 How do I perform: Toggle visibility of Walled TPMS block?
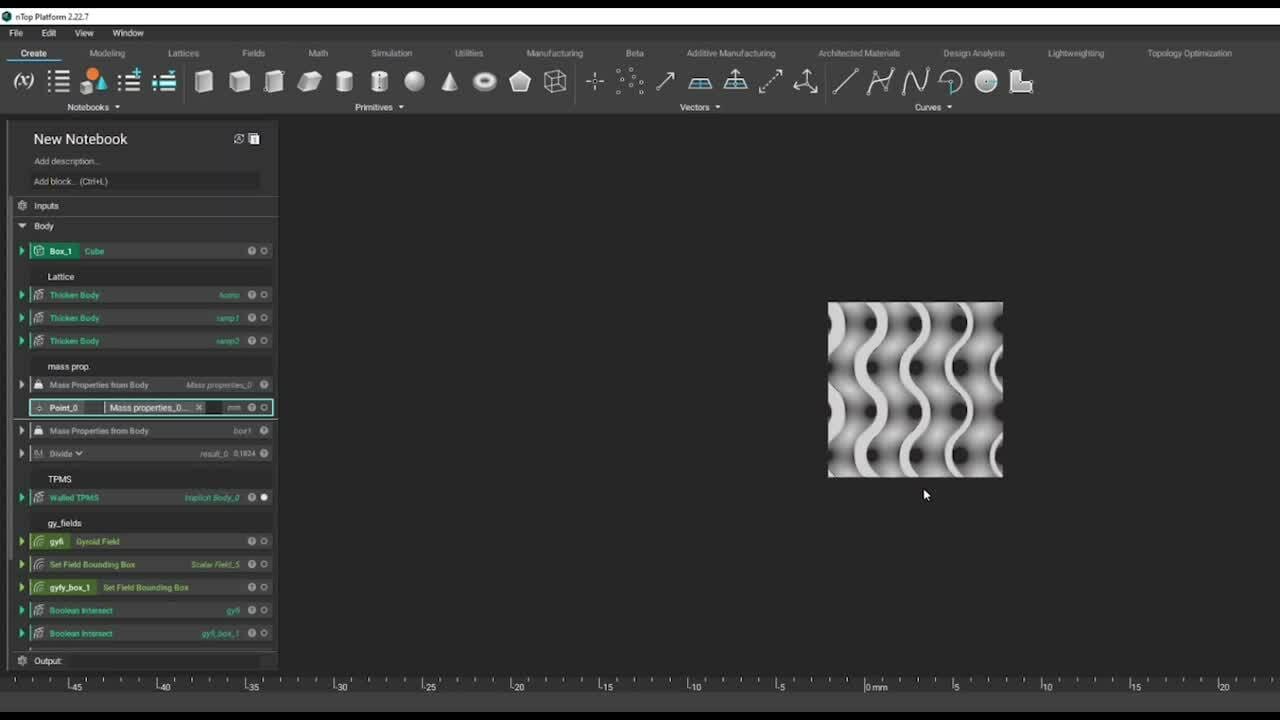click(264, 497)
